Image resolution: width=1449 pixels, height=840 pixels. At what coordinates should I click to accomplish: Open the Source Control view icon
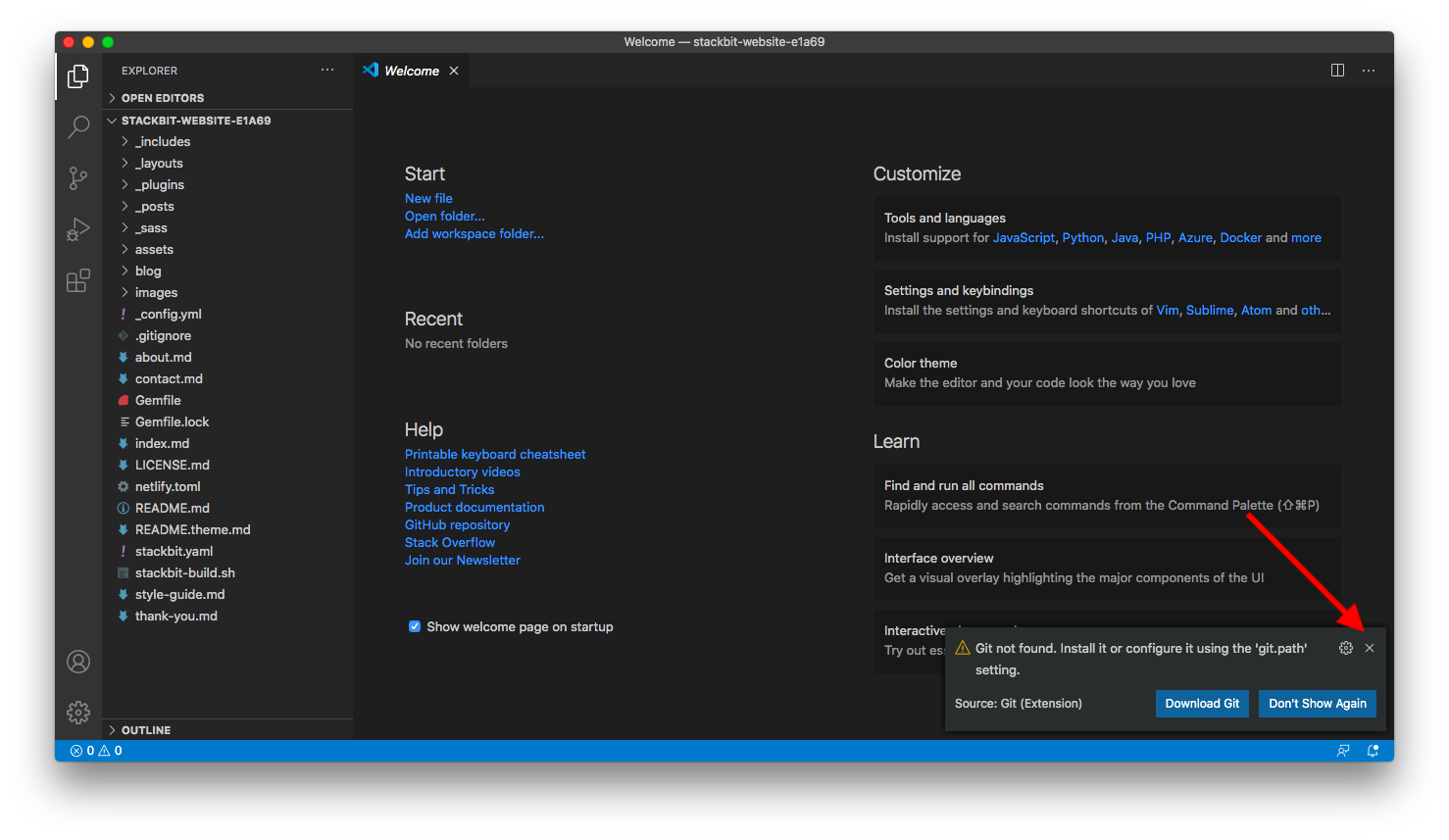click(78, 177)
